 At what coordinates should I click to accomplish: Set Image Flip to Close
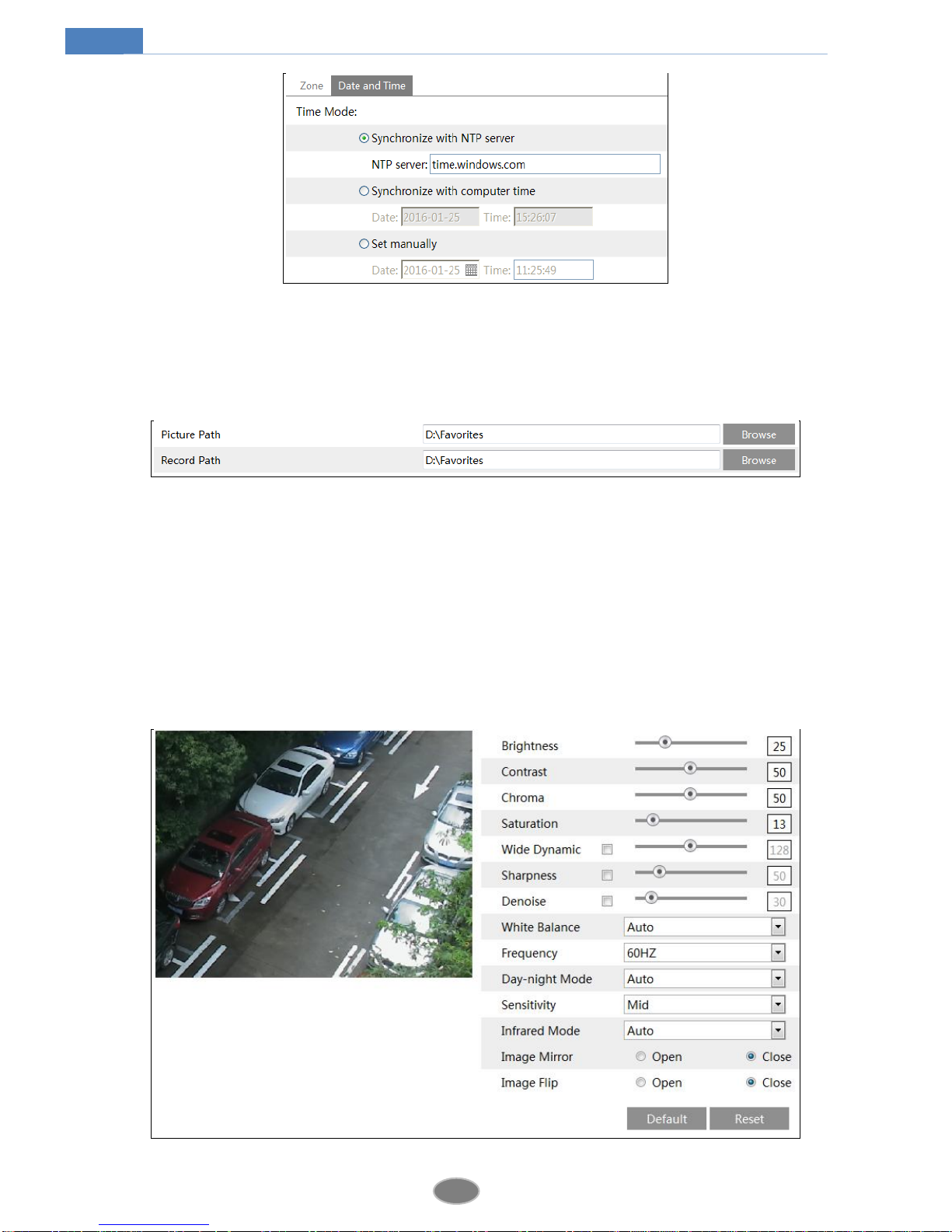[x=751, y=1082]
